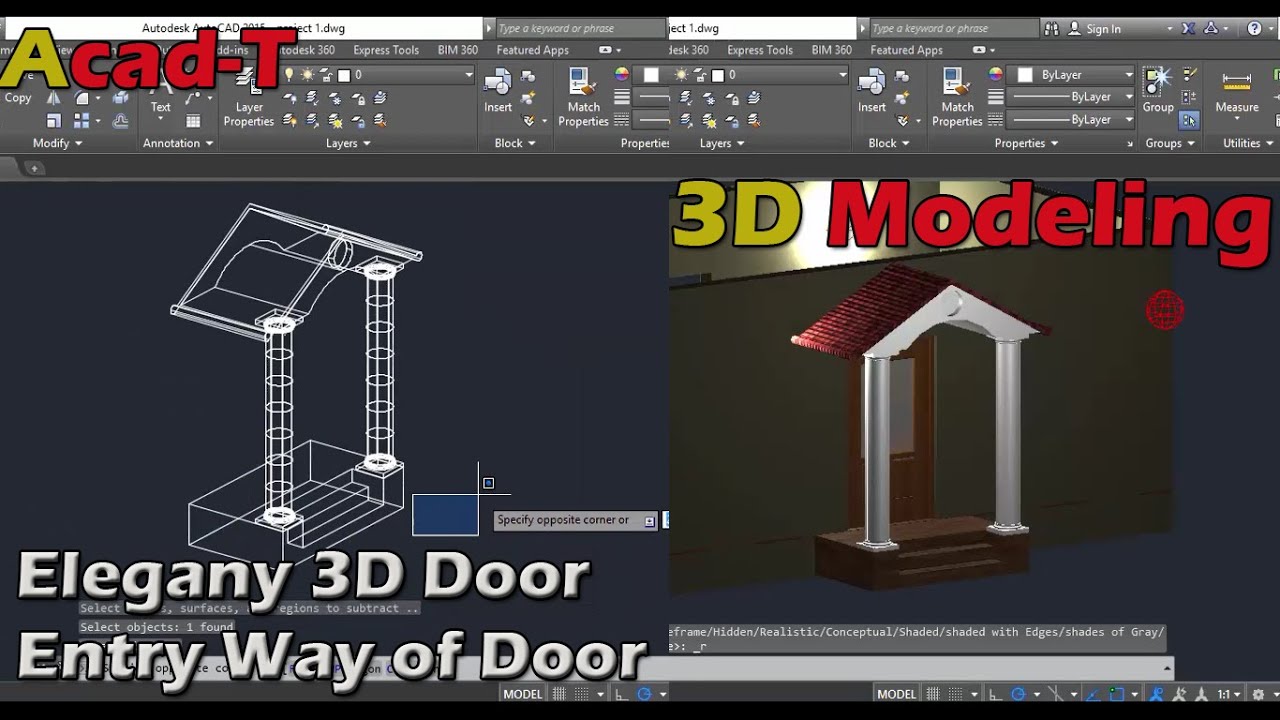Open Express Tools tab in wireframe window
Screen dimensions: 1280x720
386,50
